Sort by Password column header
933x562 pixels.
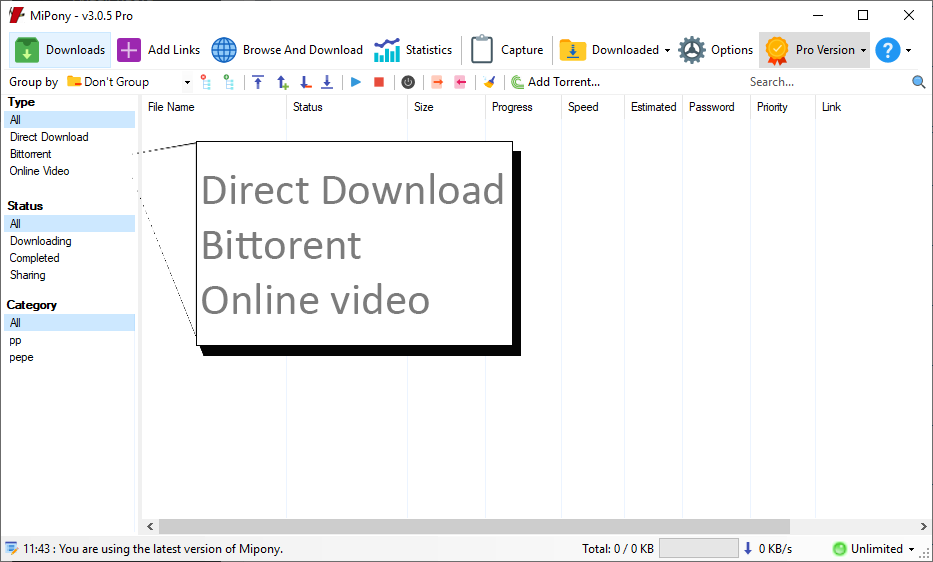(x=716, y=107)
